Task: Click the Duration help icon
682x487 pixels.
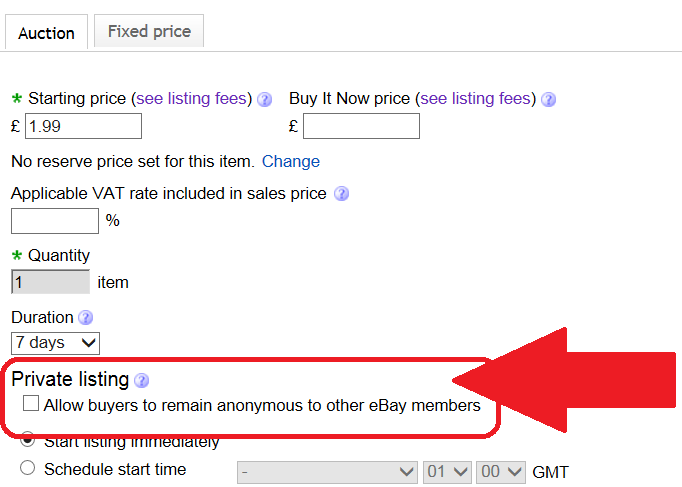Action: tap(86, 318)
